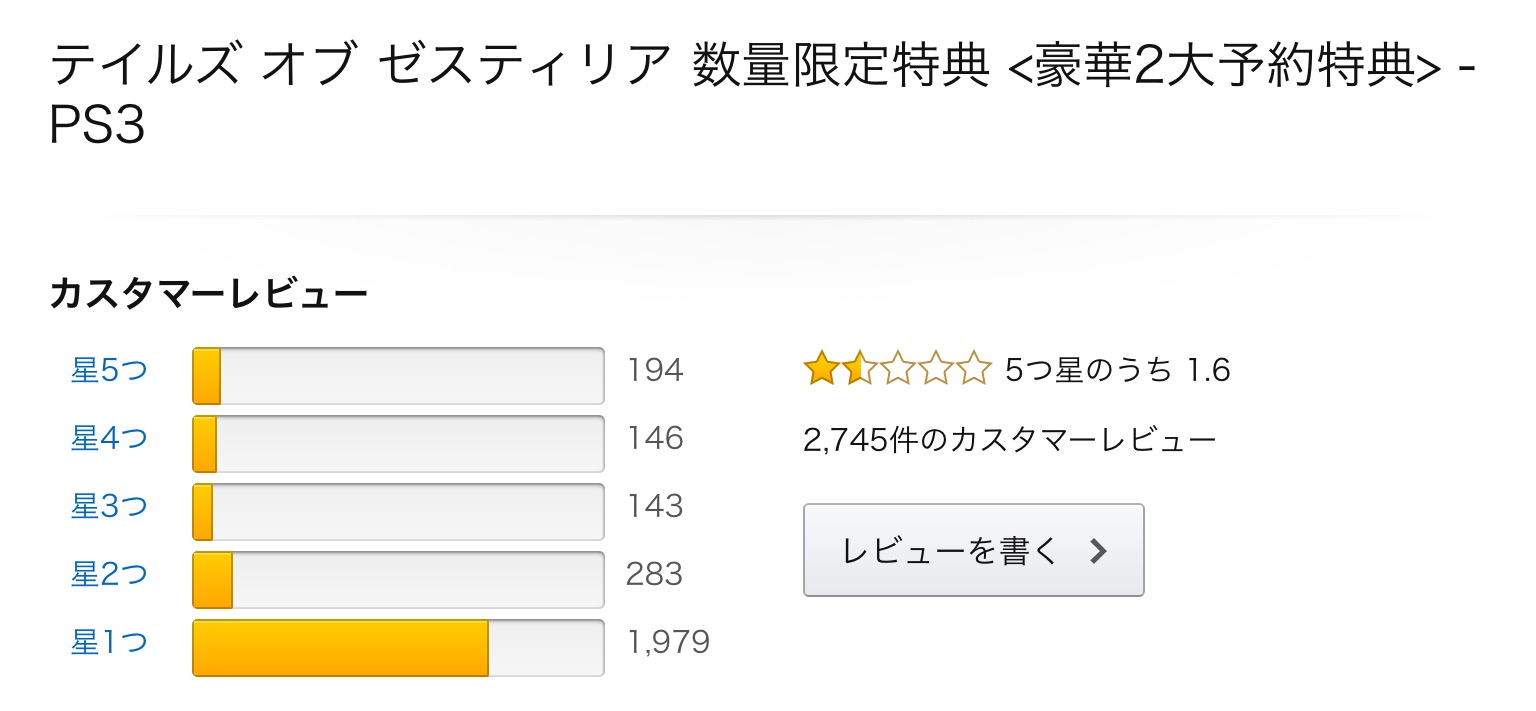Screen dimensions: 1536x711
Task: Click the 4-star histogram bar
Action: click(398, 444)
